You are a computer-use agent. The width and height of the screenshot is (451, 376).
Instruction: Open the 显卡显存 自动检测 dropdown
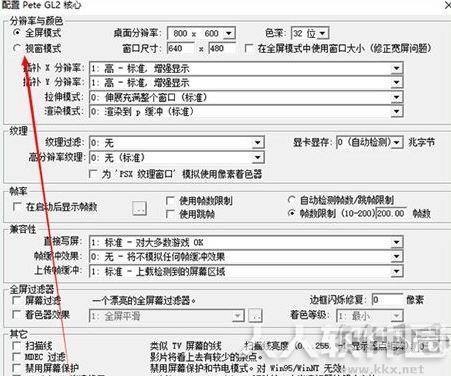tap(370, 142)
